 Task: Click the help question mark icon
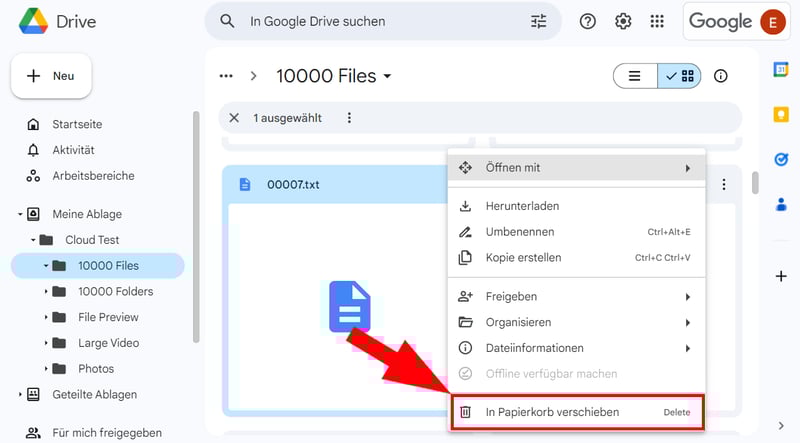click(x=588, y=21)
